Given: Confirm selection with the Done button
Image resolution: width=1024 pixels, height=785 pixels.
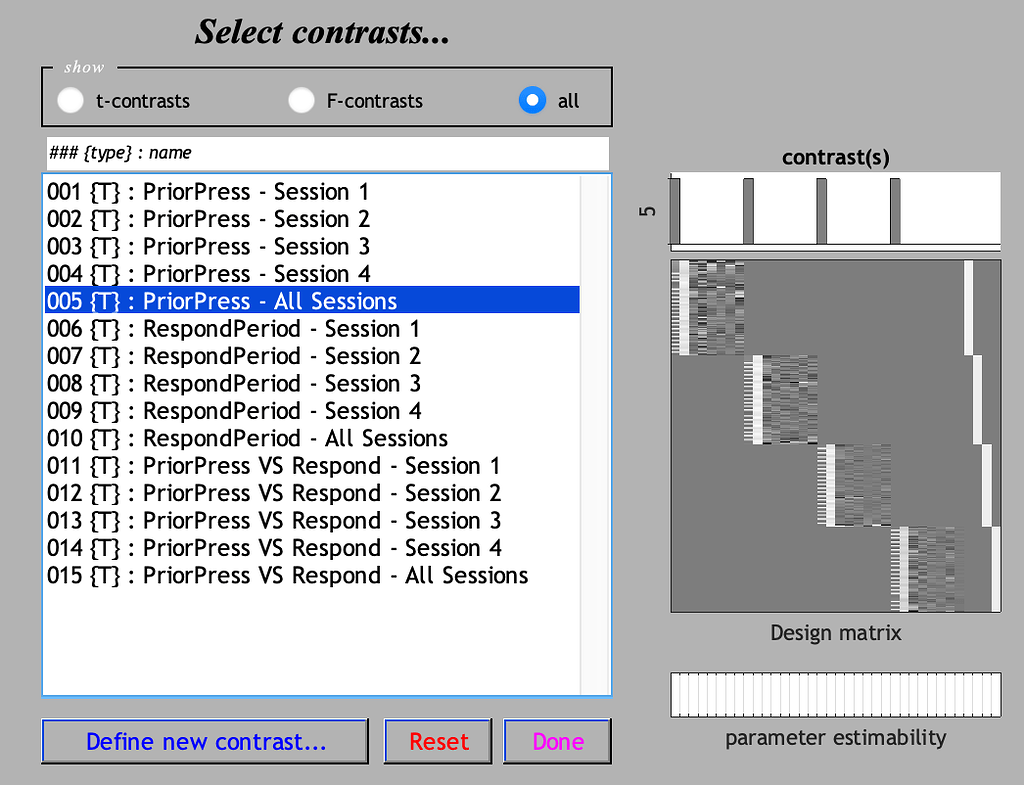Looking at the screenshot, I should coord(557,741).
